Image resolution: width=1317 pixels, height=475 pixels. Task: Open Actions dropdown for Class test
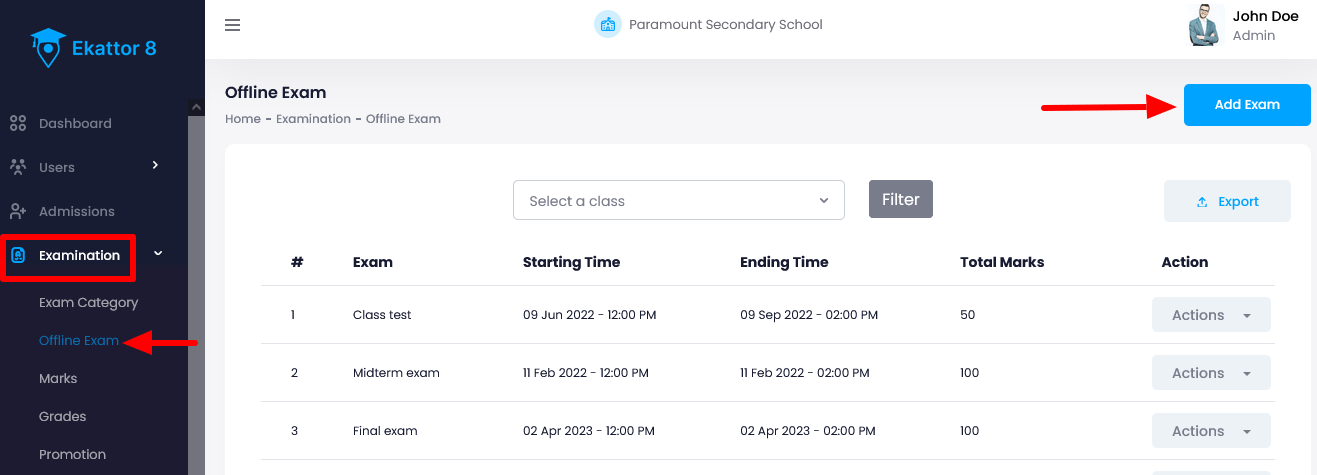[x=1210, y=315]
